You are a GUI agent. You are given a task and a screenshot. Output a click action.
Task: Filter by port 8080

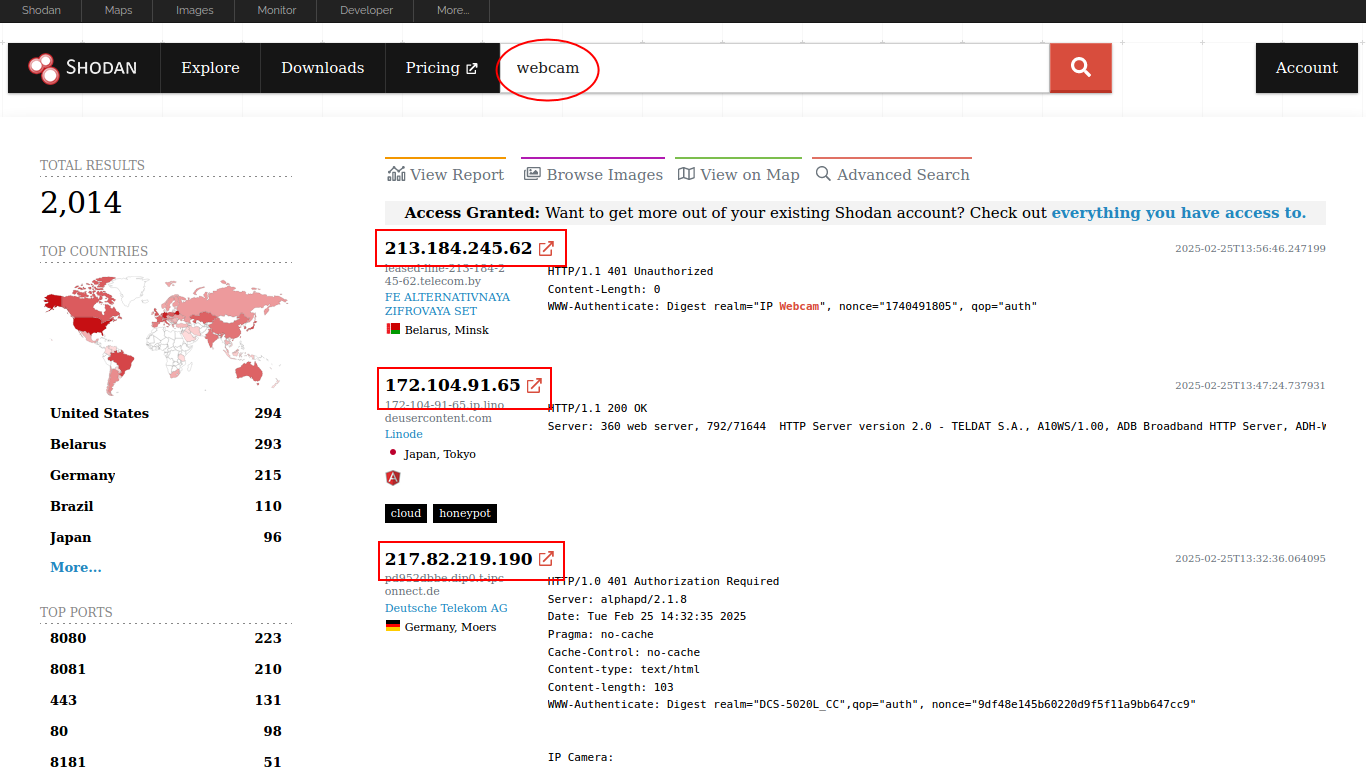[x=166, y=638]
